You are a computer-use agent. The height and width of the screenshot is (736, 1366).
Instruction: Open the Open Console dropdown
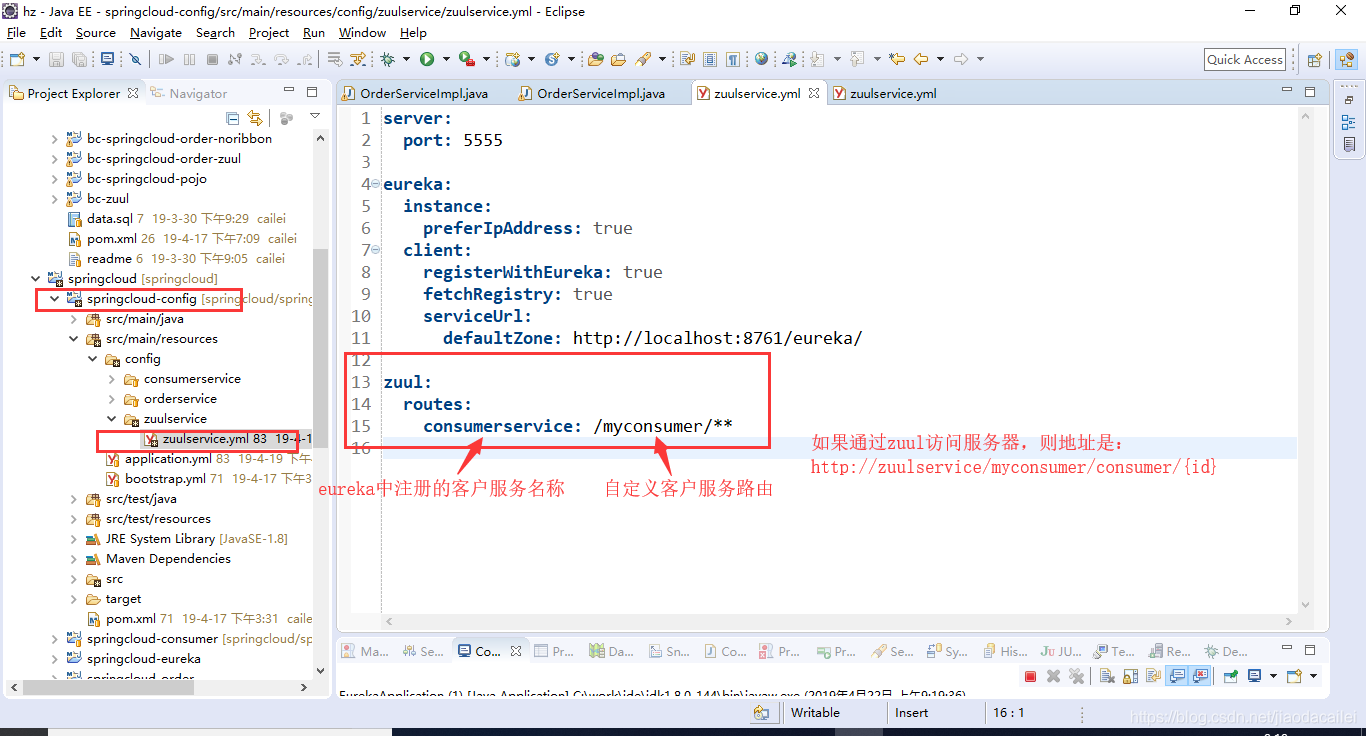(x=1312, y=676)
